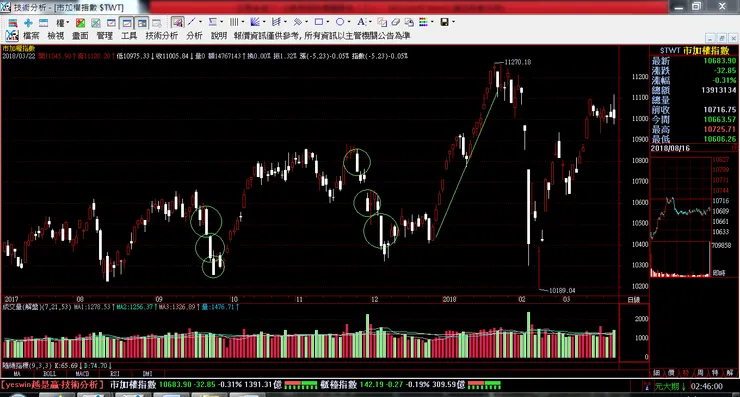Click the grayed-out window search icon
Viewport: 740px width, 397px height.
[157, 23]
